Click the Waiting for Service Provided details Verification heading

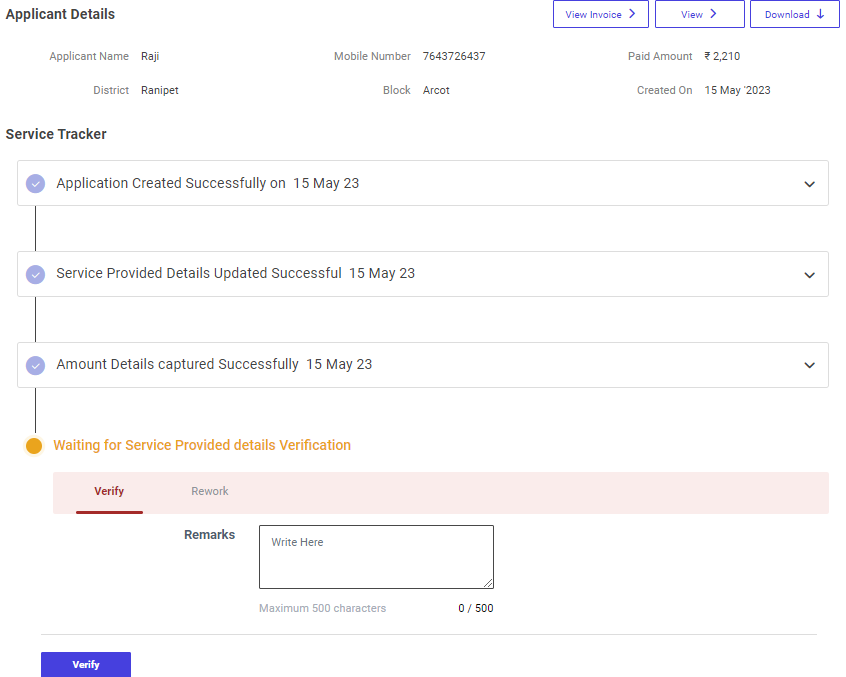click(x=202, y=445)
